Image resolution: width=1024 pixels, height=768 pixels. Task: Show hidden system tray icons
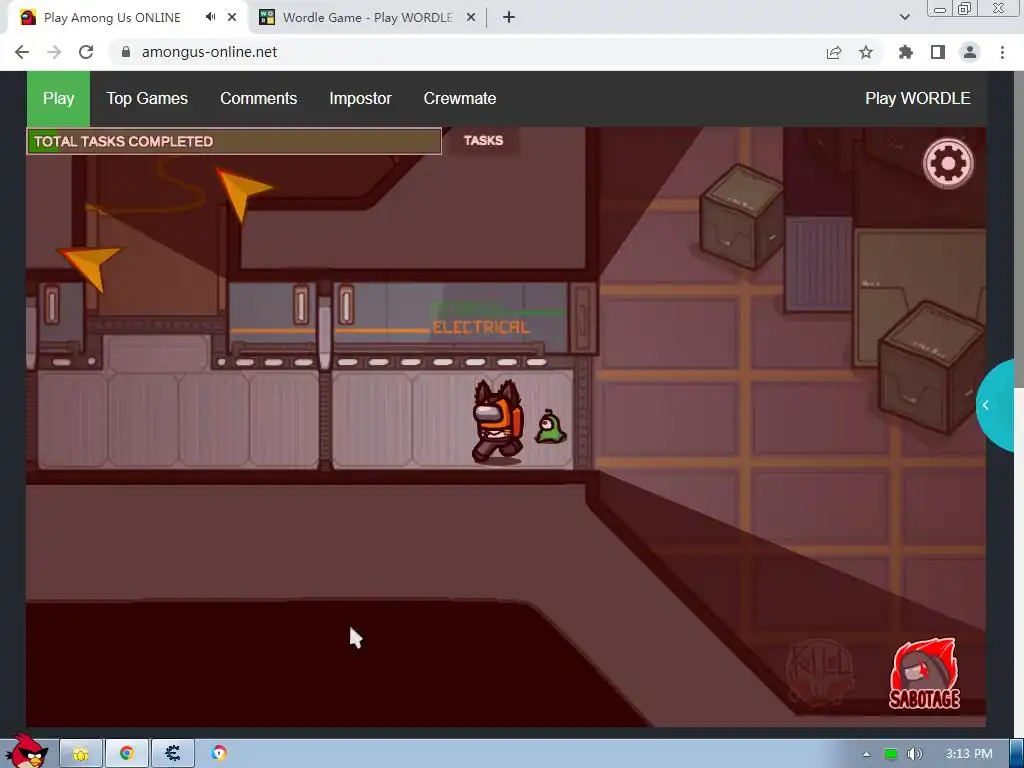(x=866, y=754)
